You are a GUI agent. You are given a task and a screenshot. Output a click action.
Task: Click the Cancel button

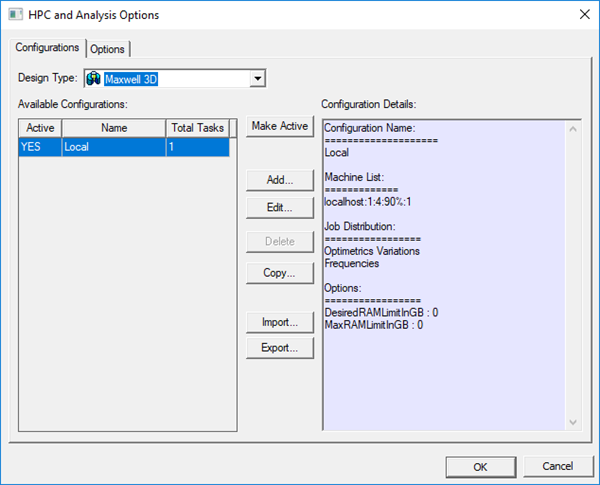click(x=558, y=466)
